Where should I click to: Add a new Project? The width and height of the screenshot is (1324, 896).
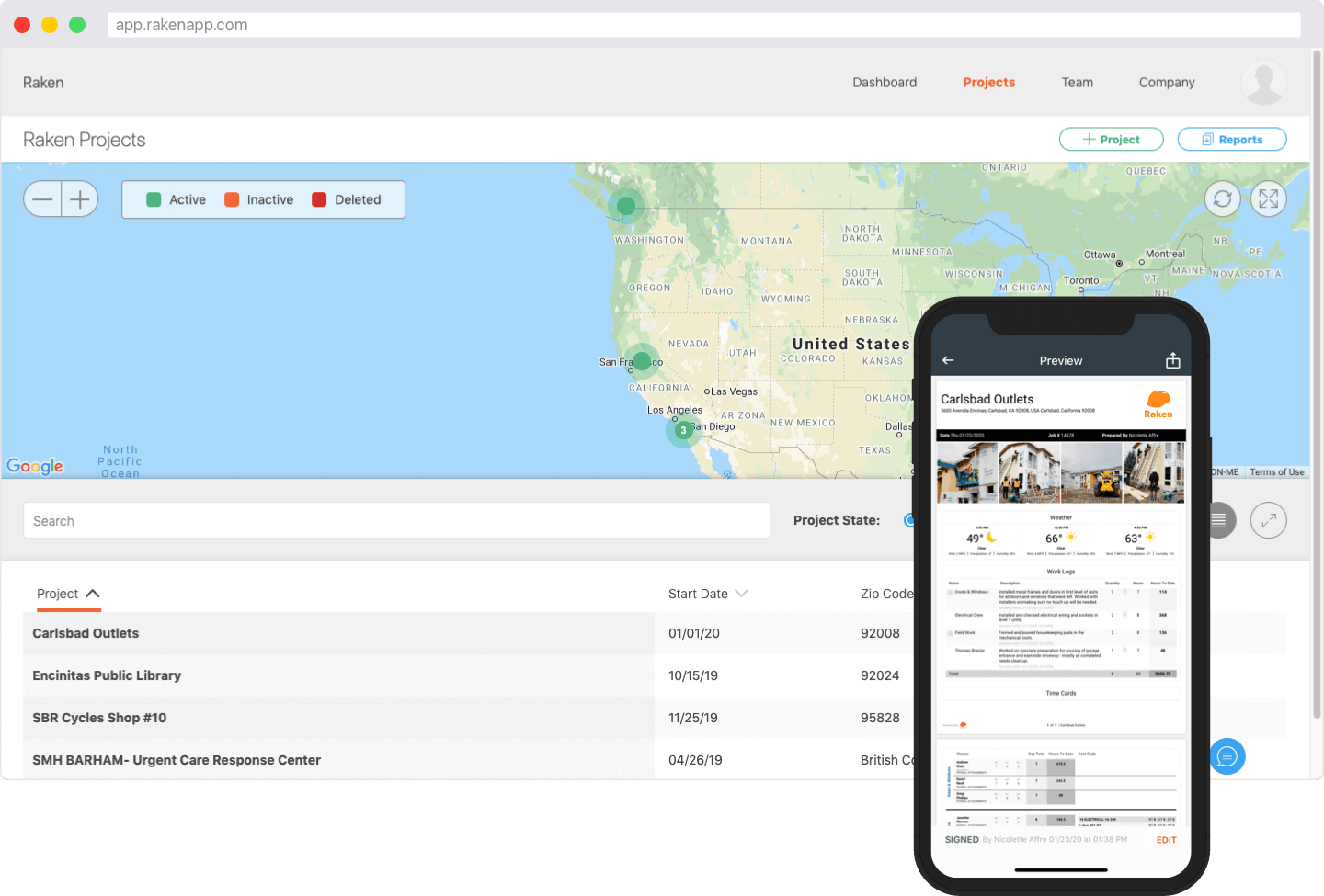tap(1111, 139)
